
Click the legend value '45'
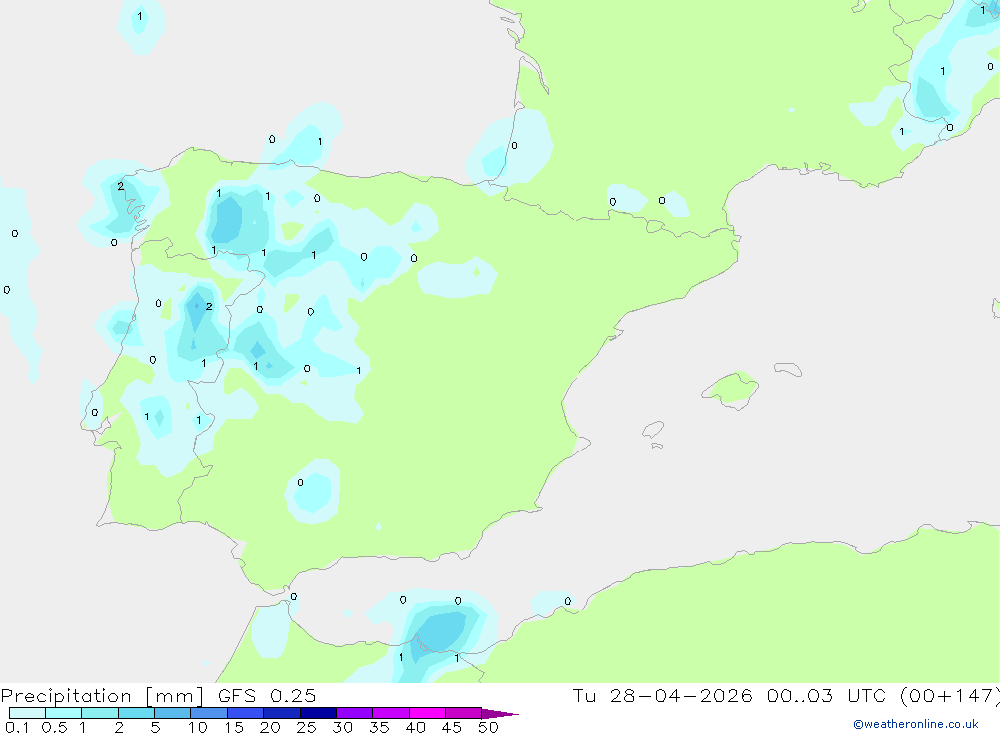(x=452, y=727)
